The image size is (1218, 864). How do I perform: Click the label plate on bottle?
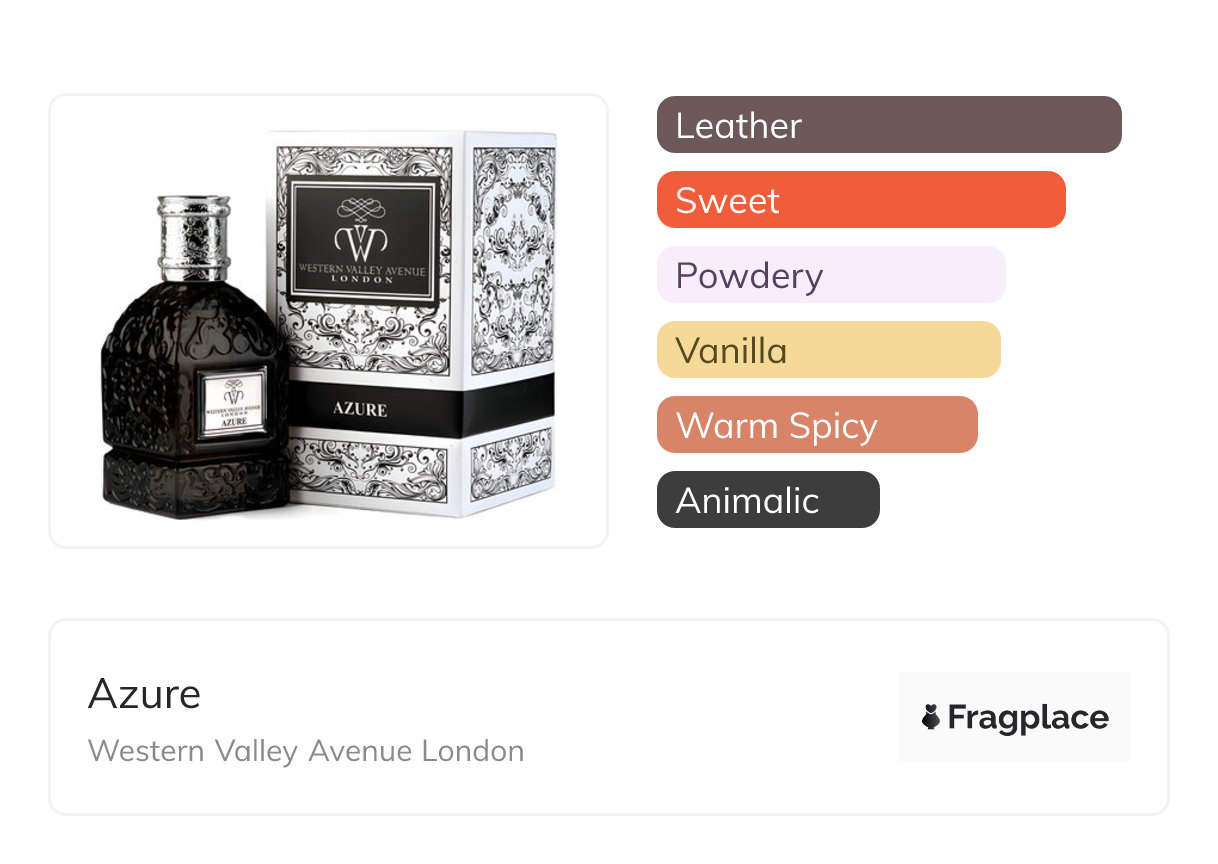pos(235,403)
